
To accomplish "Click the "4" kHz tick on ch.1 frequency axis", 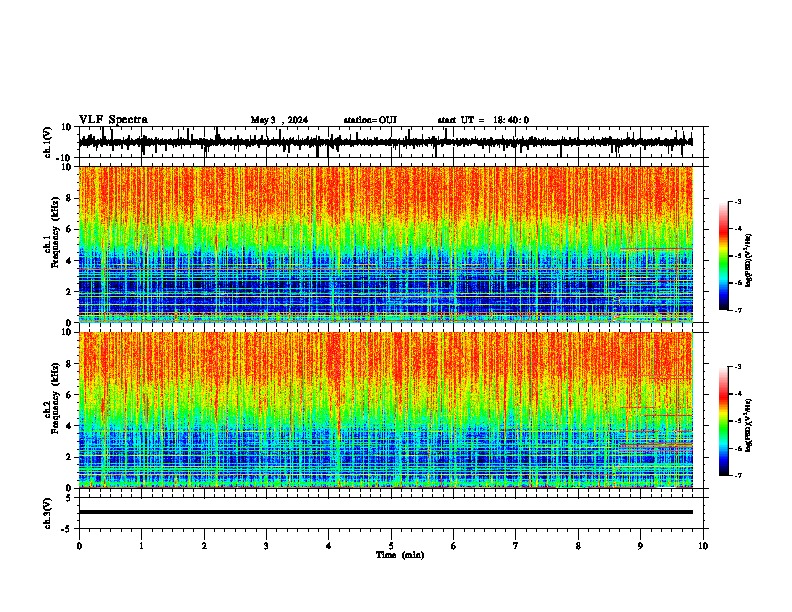I will coord(69,261).
